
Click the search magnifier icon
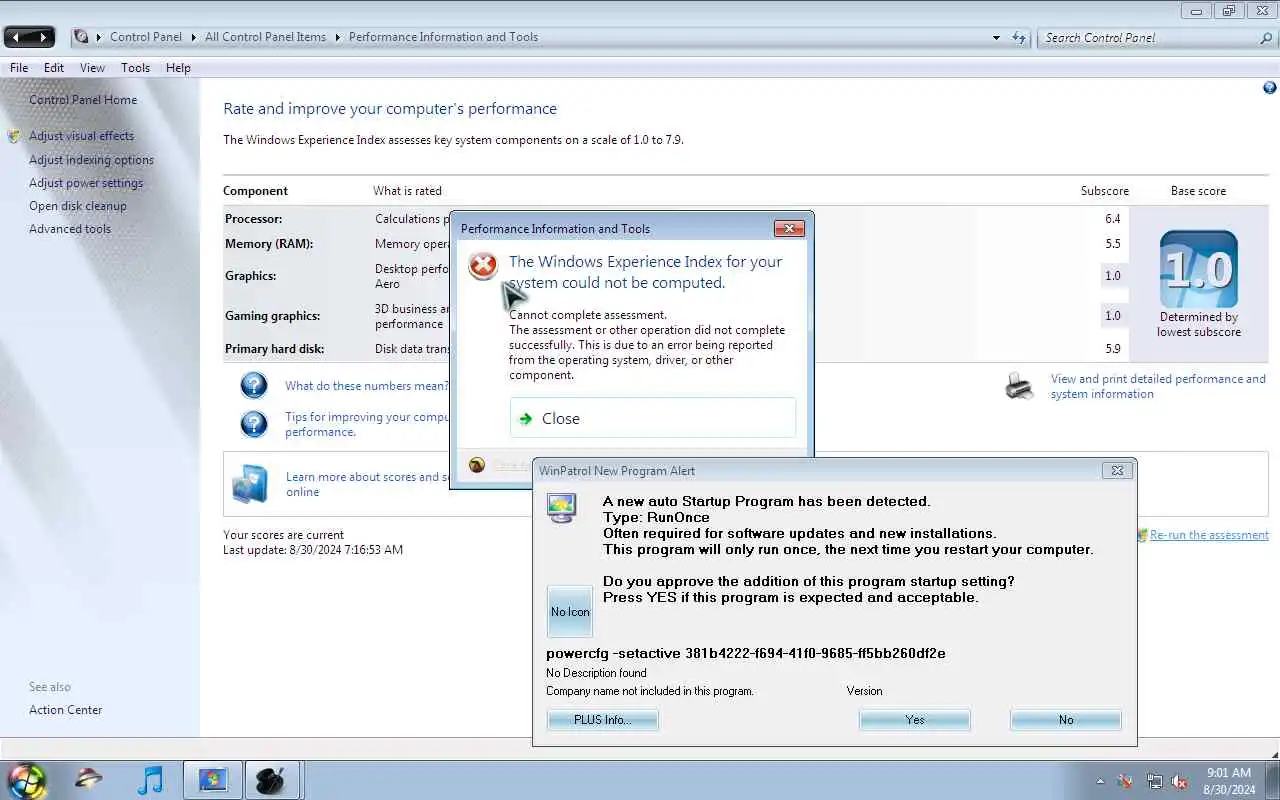tap(1266, 38)
